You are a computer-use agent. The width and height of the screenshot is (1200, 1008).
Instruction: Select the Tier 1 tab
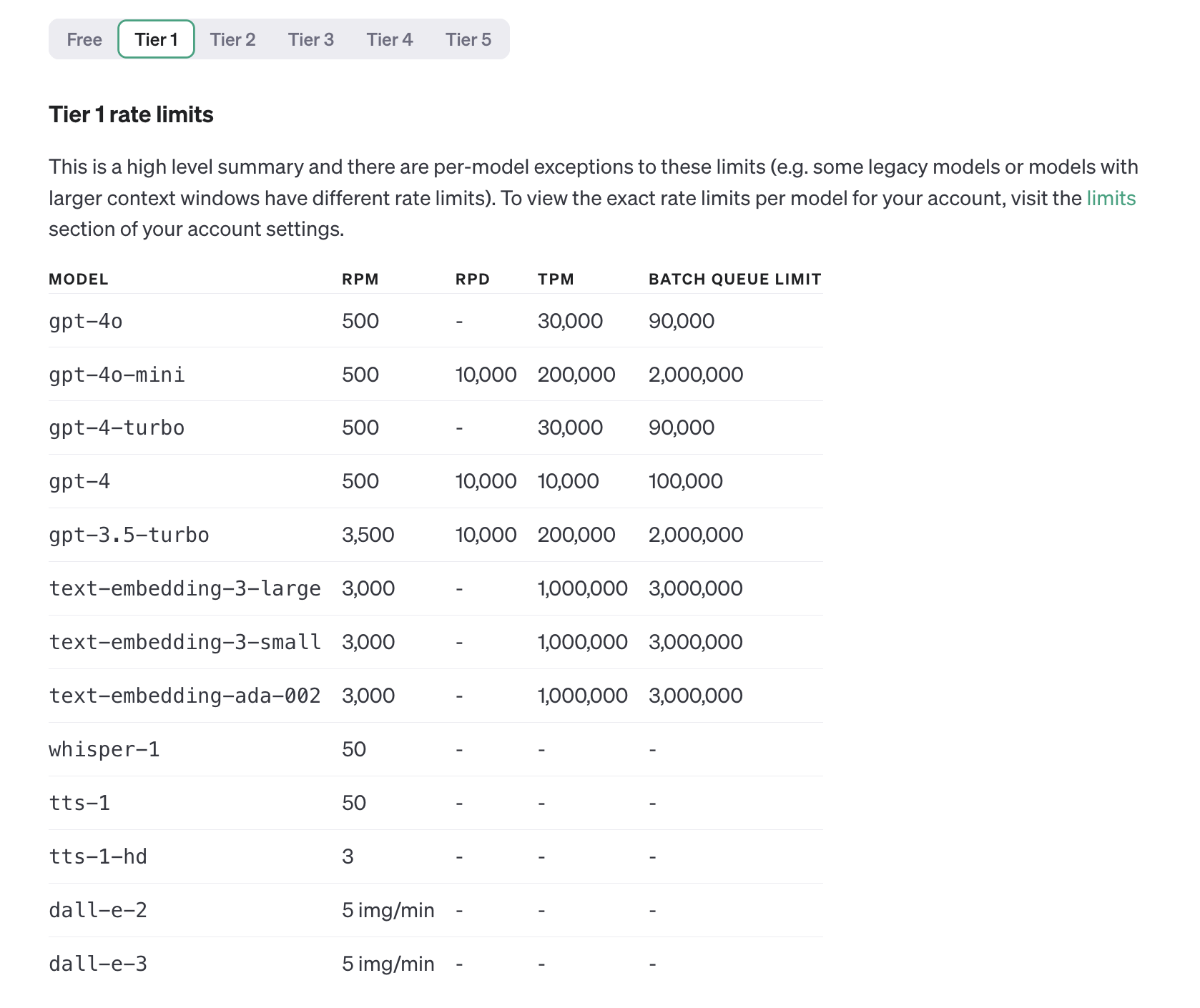(x=156, y=39)
